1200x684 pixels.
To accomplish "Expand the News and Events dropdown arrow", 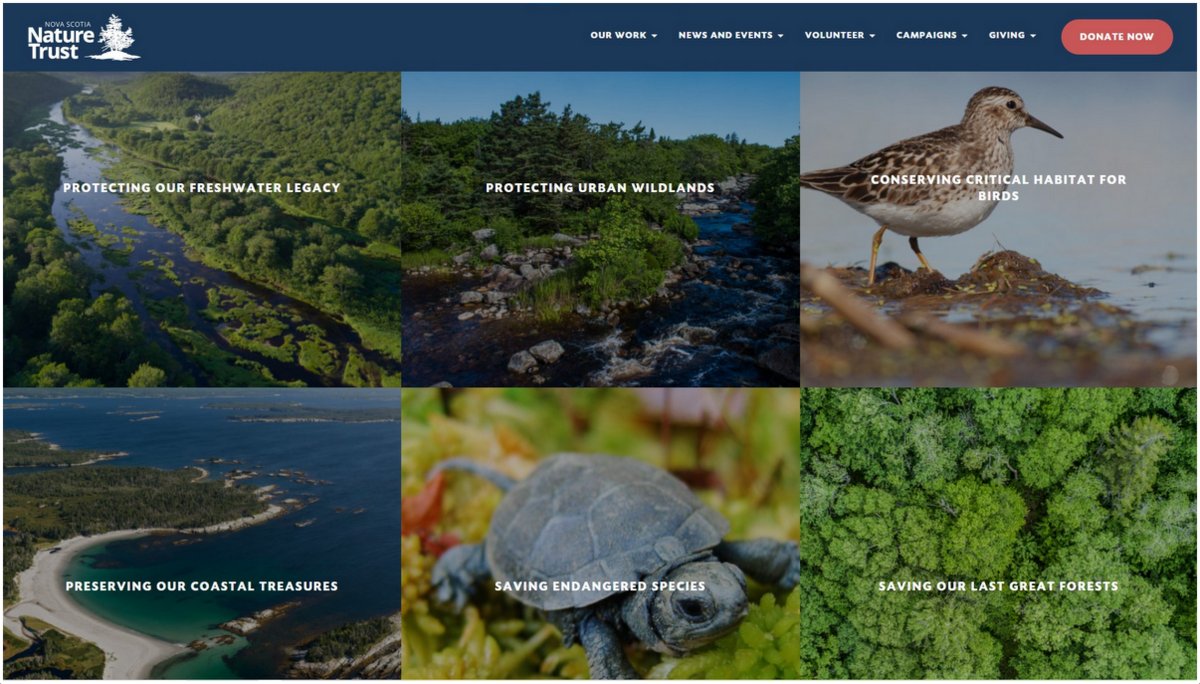I will click(x=780, y=36).
